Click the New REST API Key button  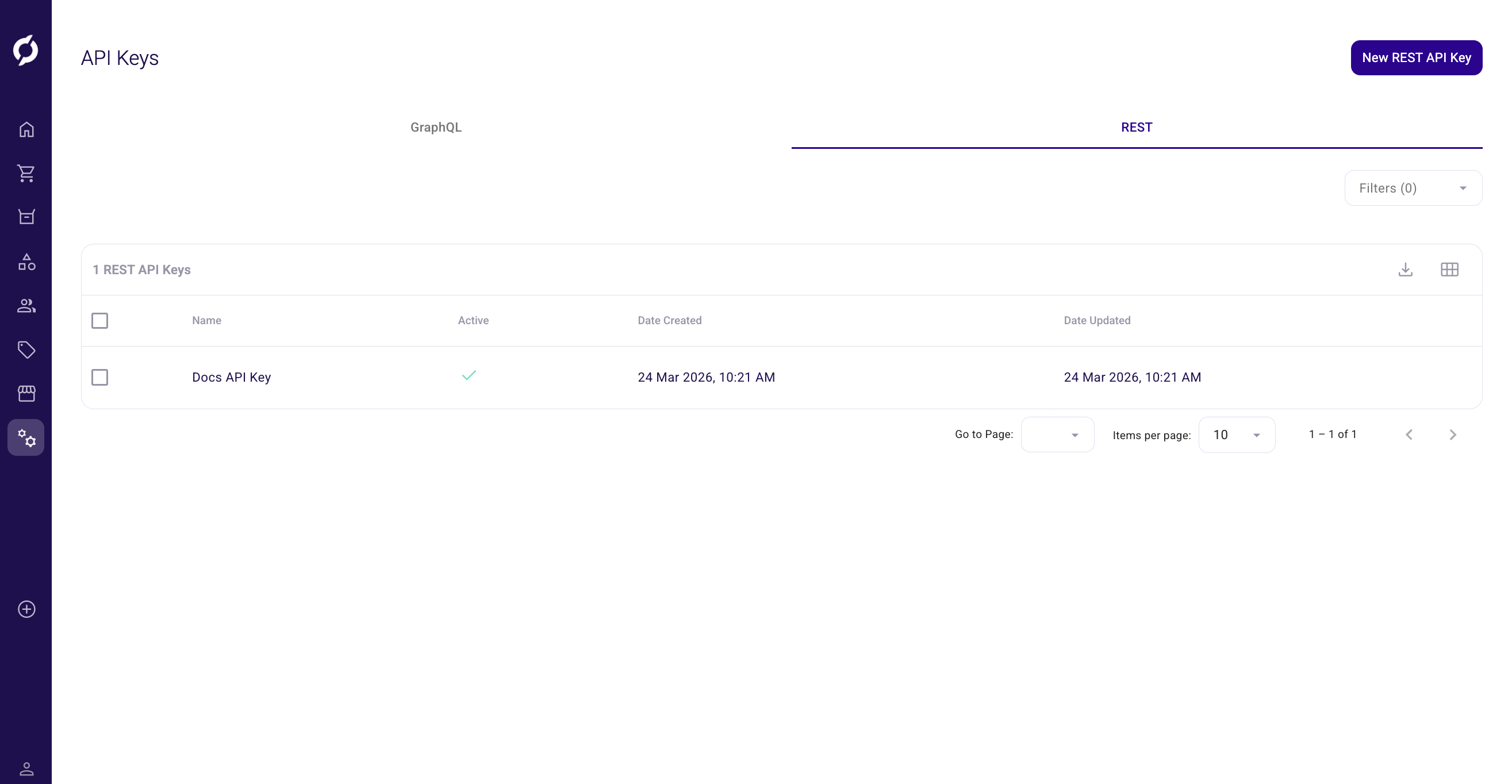coord(1416,57)
